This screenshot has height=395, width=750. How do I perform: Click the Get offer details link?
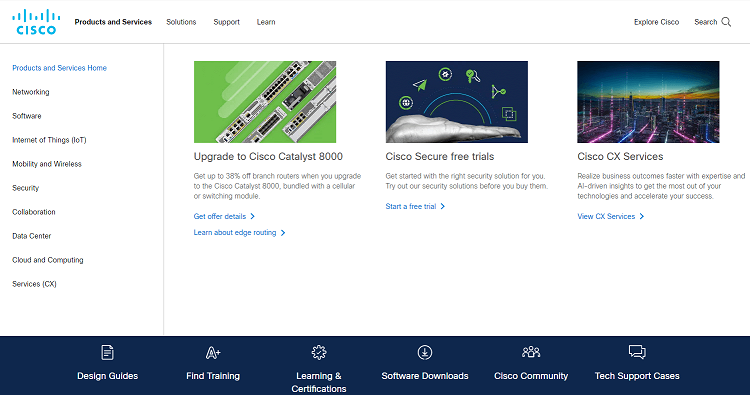[220, 217]
